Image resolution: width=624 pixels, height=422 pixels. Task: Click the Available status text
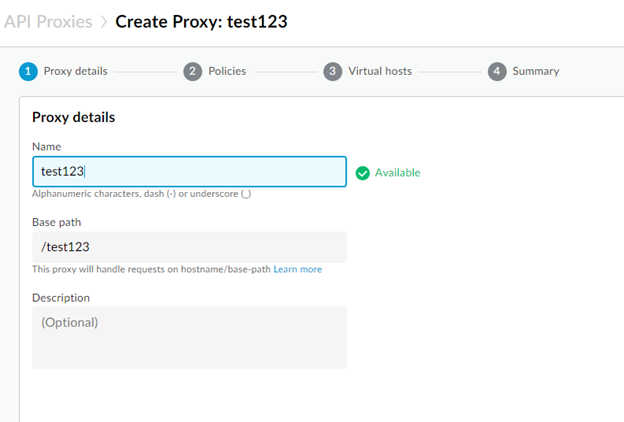click(397, 172)
